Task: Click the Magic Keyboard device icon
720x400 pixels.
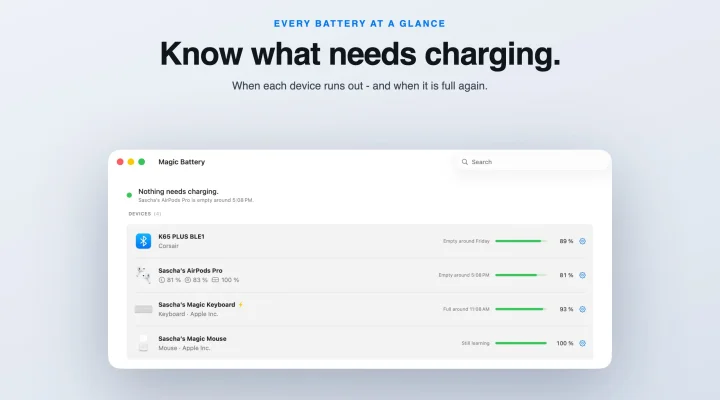Action: pyautogui.click(x=143, y=309)
